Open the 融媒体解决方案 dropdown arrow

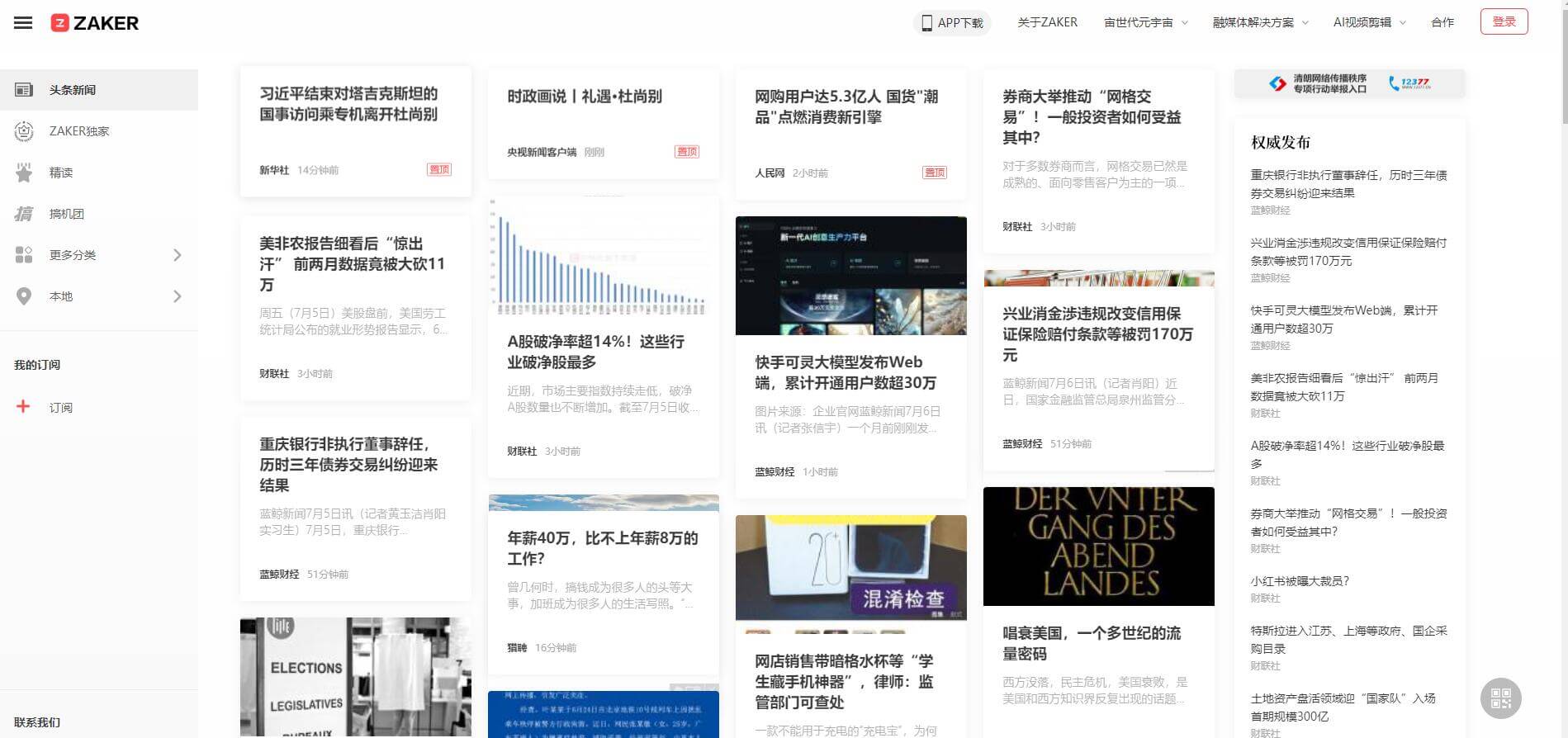[x=1305, y=23]
